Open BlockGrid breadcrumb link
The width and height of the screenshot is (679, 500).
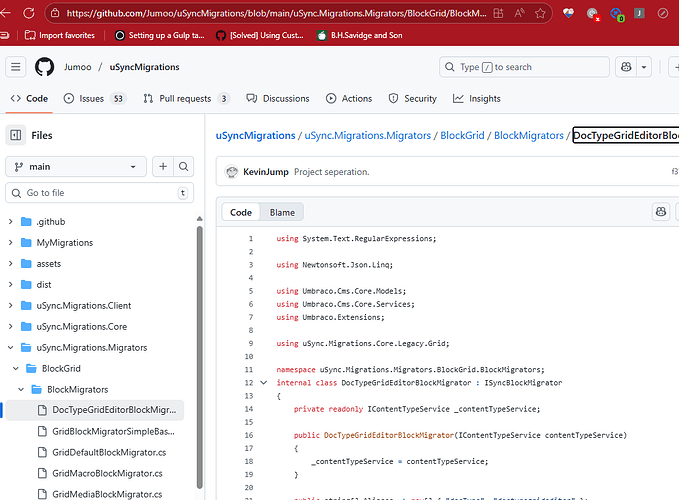click(462, 135)
